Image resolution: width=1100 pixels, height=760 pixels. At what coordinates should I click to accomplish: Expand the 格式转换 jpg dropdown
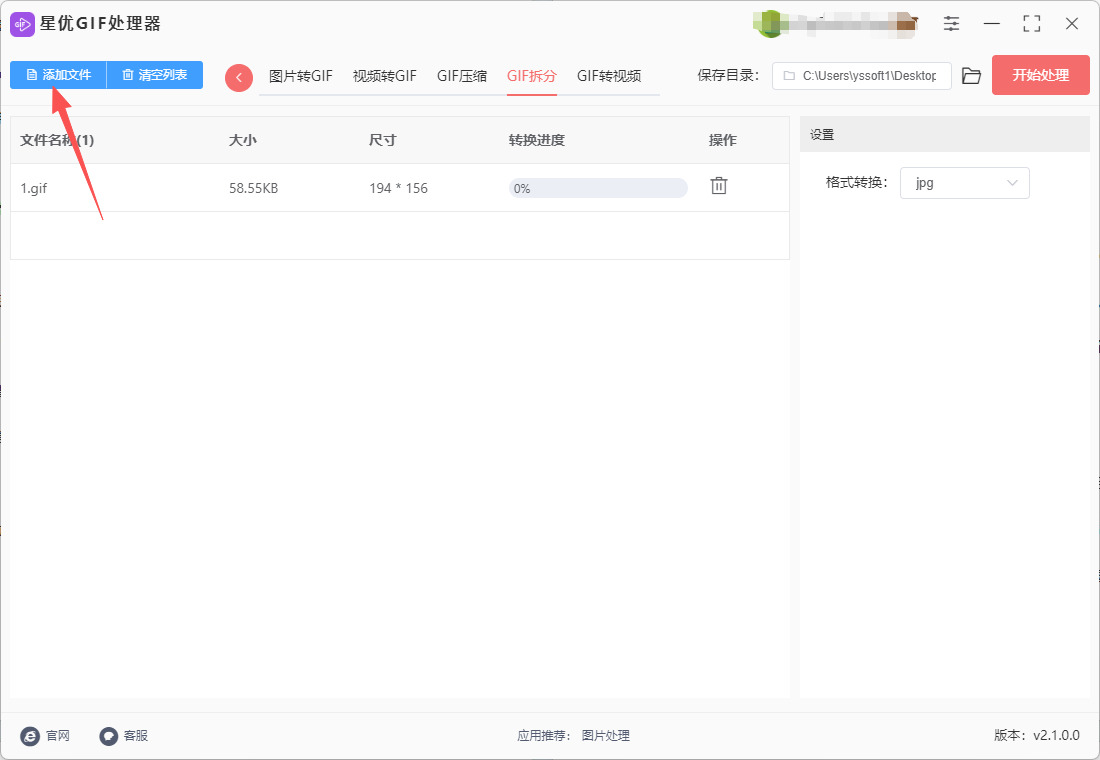pyautogui.click(x=964, y=183)
